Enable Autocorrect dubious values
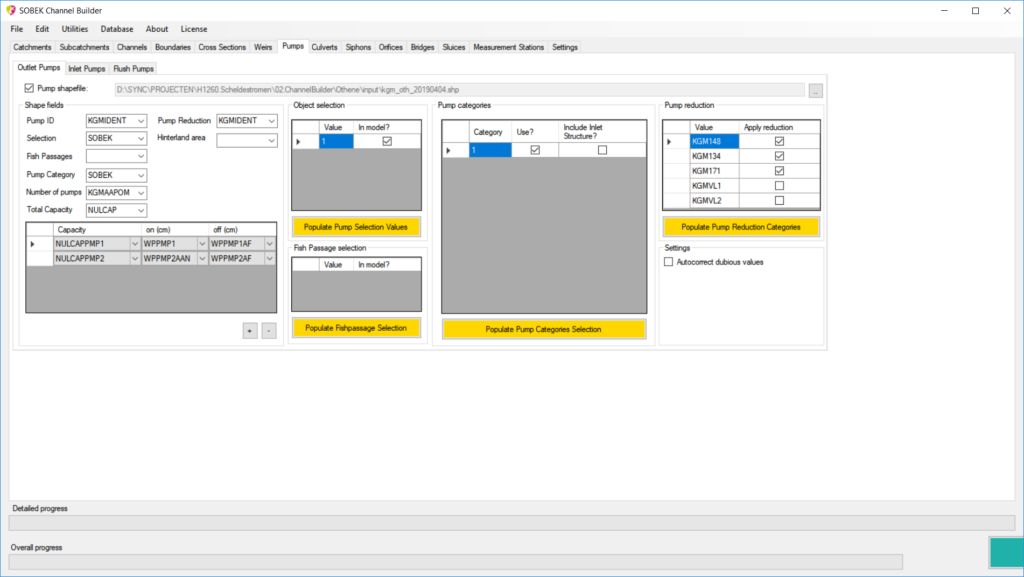The width and height of the screenshot is (1024, 577). (x=669, y=261)
